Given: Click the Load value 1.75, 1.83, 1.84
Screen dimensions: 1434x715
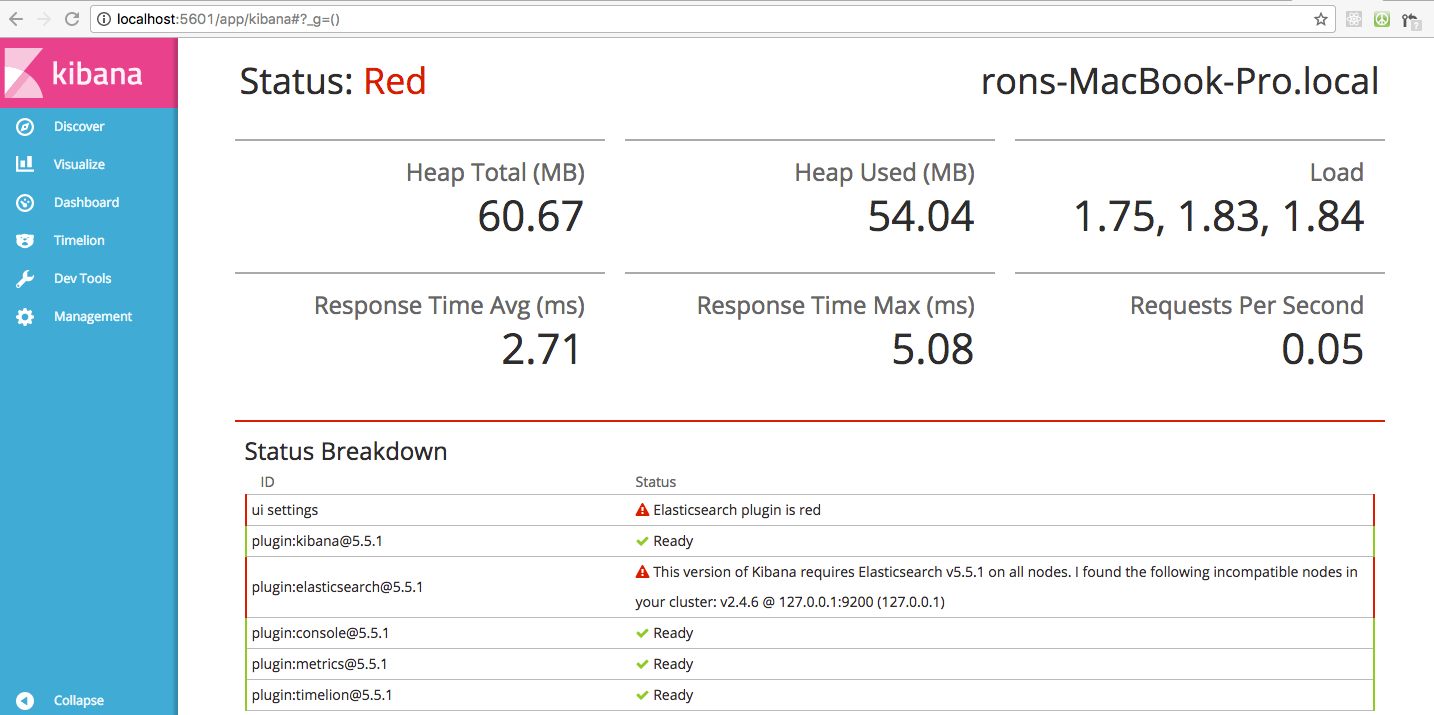Looking at the screenshot, I should (x=1219, y=216).
